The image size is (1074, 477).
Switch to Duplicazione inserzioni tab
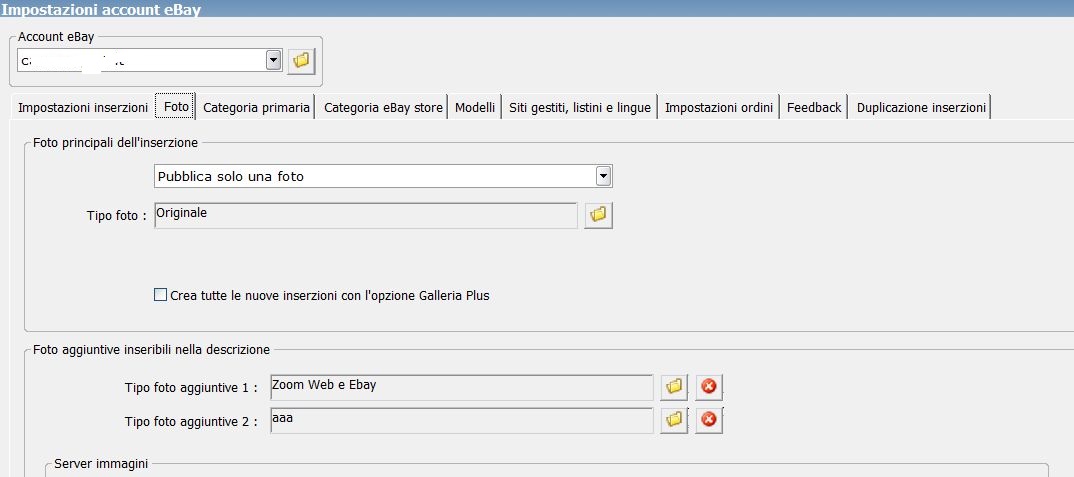coord(921,107)
